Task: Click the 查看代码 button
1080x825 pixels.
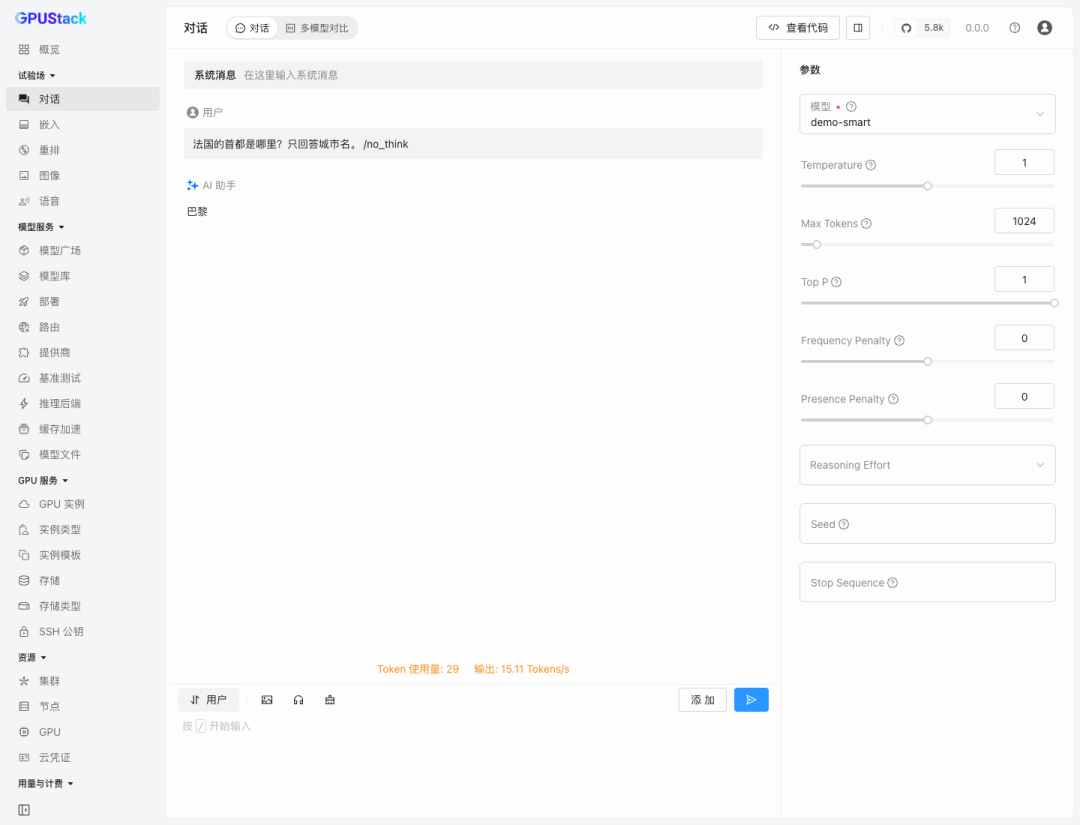Action: point(798,28)
